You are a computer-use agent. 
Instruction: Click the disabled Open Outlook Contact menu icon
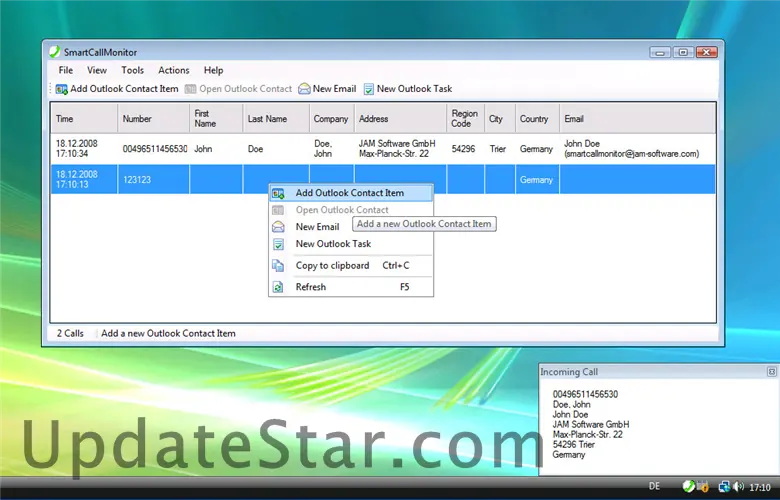pos(278,210)
